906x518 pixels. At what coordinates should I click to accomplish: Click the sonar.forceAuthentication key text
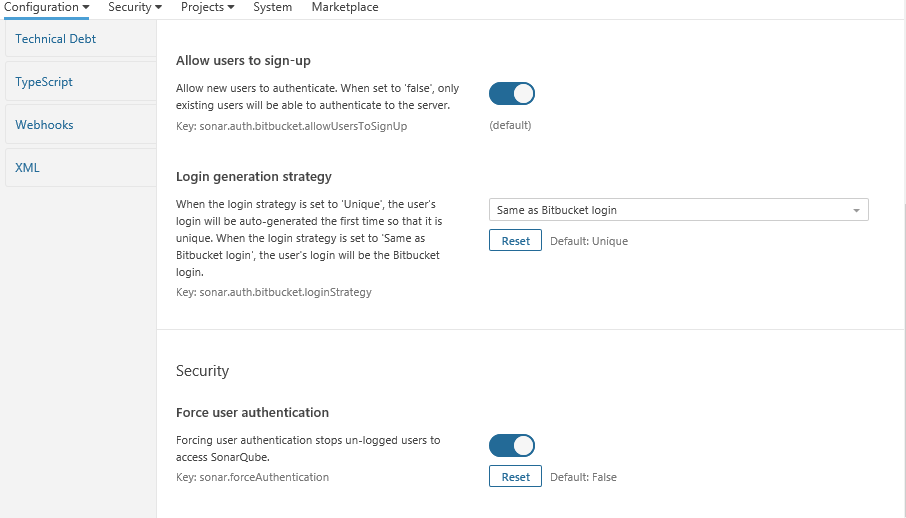click(252, 477)
